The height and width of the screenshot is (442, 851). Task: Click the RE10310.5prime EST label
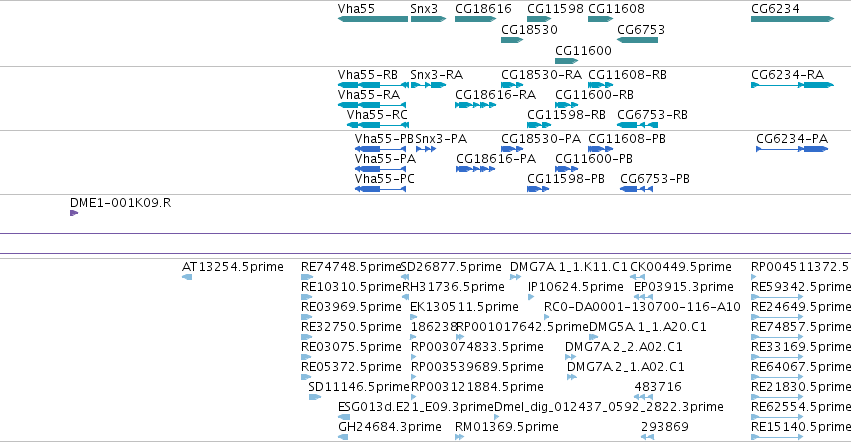pos(351,286)
